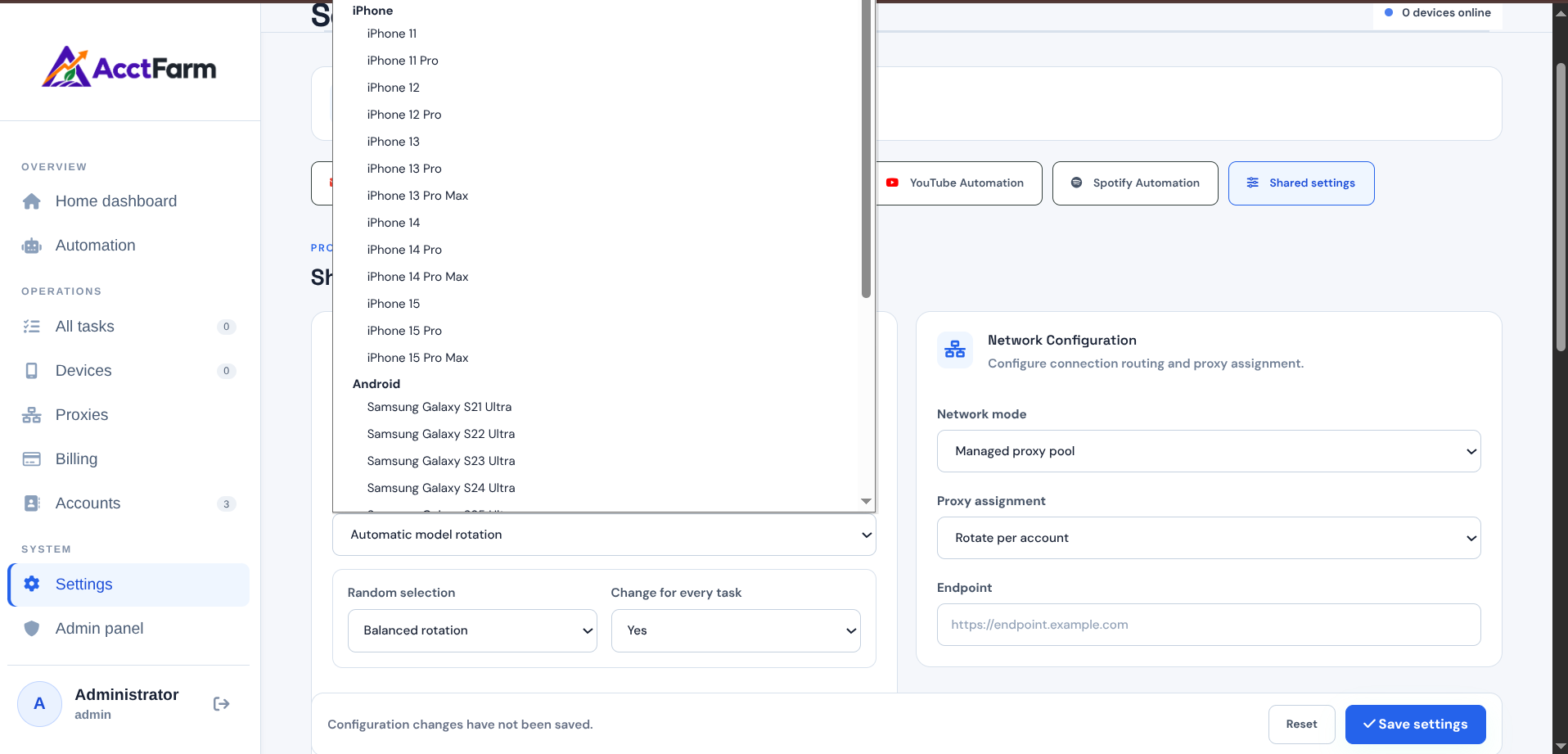Open the Automatic model rotation dropdown
1568x754 pixels.
point(604,535)
